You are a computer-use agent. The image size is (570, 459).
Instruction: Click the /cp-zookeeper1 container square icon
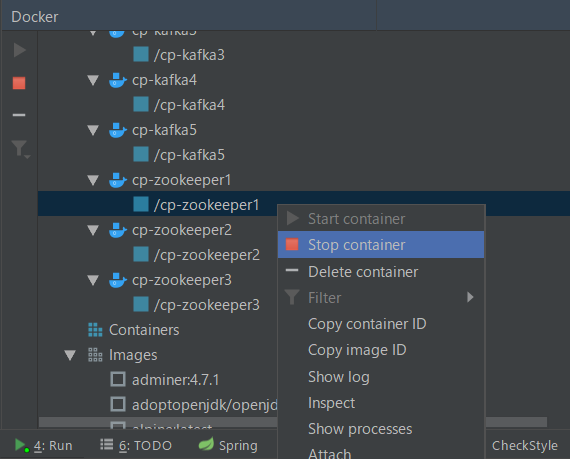point(141,204)
